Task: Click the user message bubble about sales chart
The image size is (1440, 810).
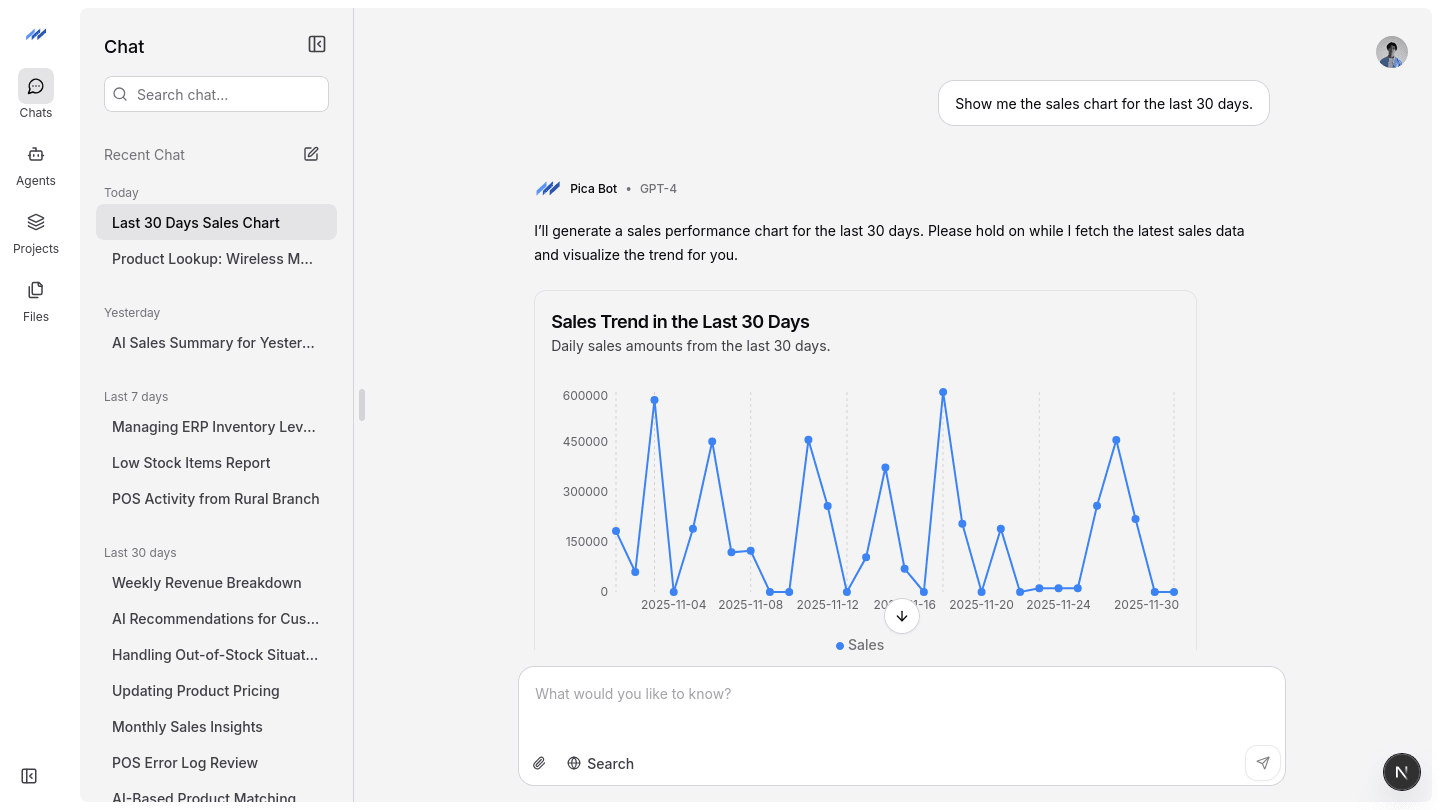Action: pos(1104,103)
